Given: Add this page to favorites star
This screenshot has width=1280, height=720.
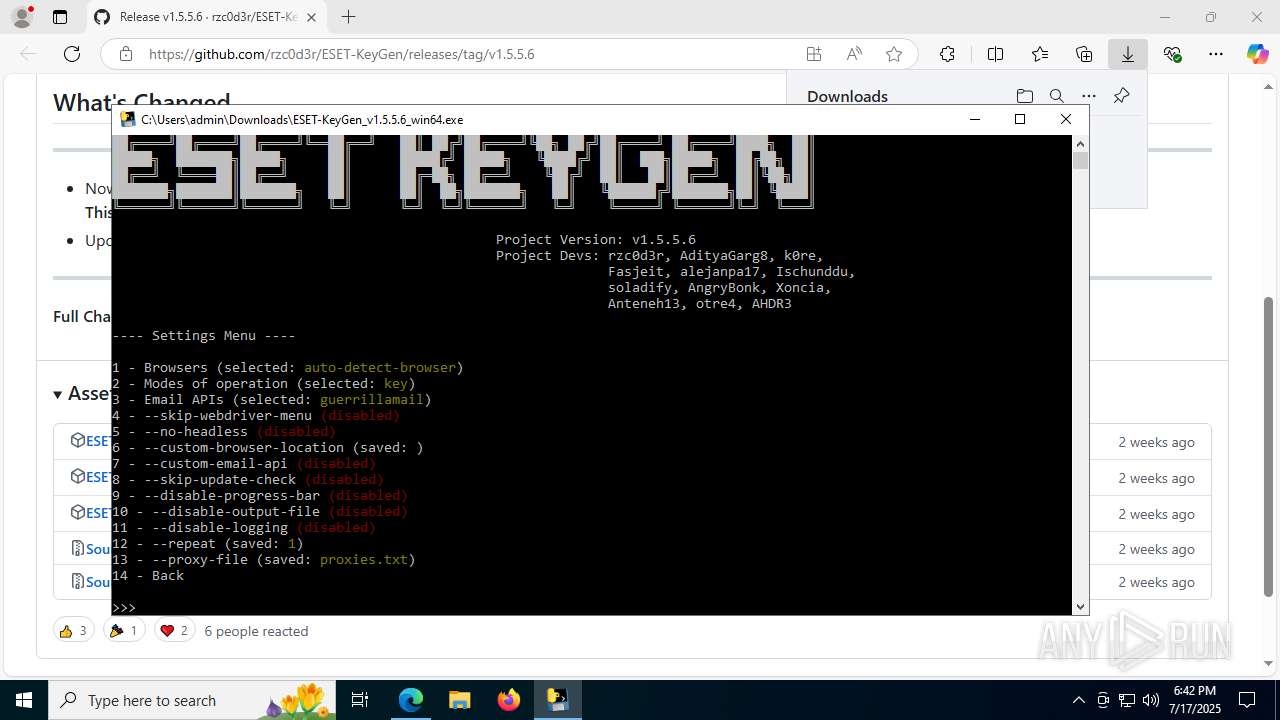Looking at the screenshot, I should point(894,54).
